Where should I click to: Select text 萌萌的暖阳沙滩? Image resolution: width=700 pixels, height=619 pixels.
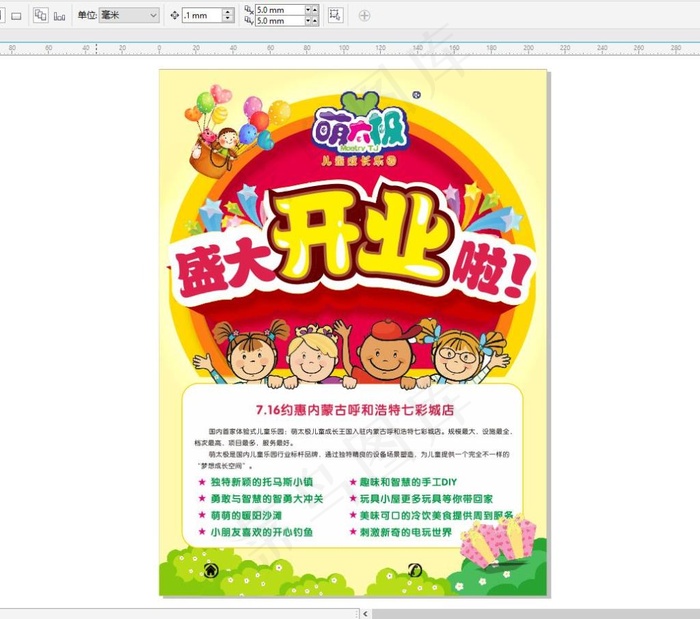[x=246, y=515]
